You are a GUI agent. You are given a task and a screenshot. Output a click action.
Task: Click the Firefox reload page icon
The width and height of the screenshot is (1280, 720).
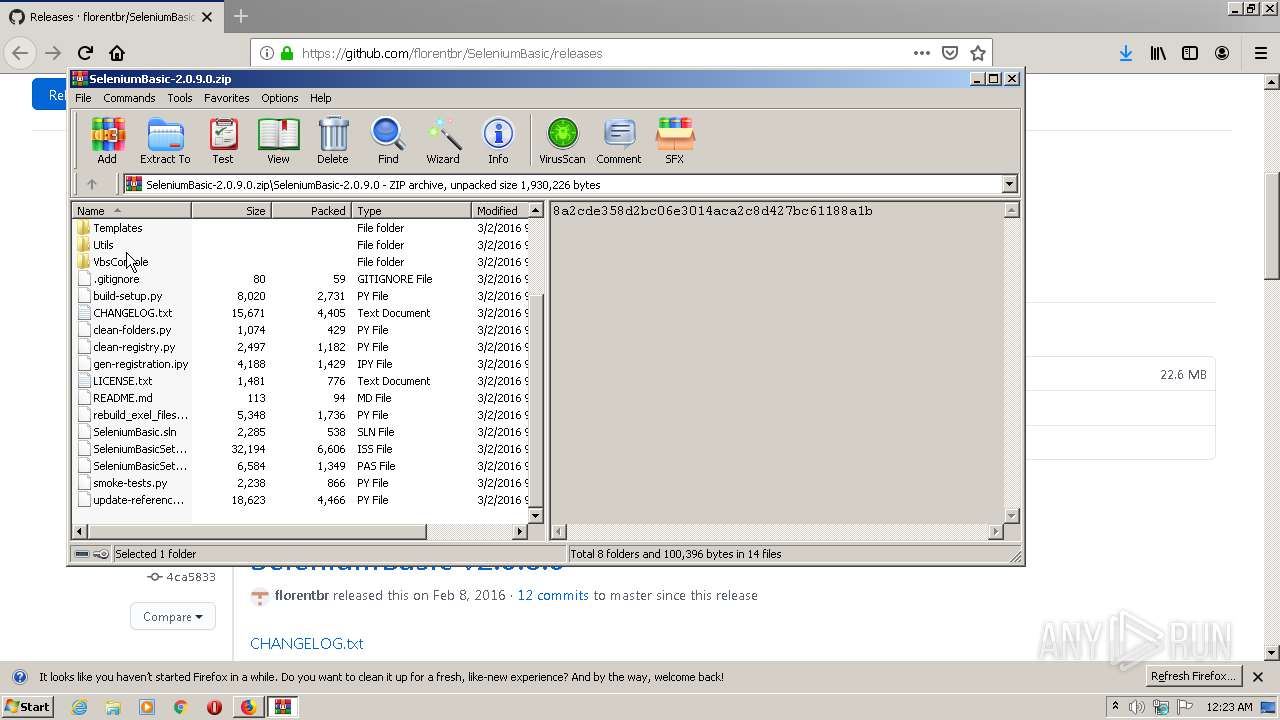coord(85,53)
